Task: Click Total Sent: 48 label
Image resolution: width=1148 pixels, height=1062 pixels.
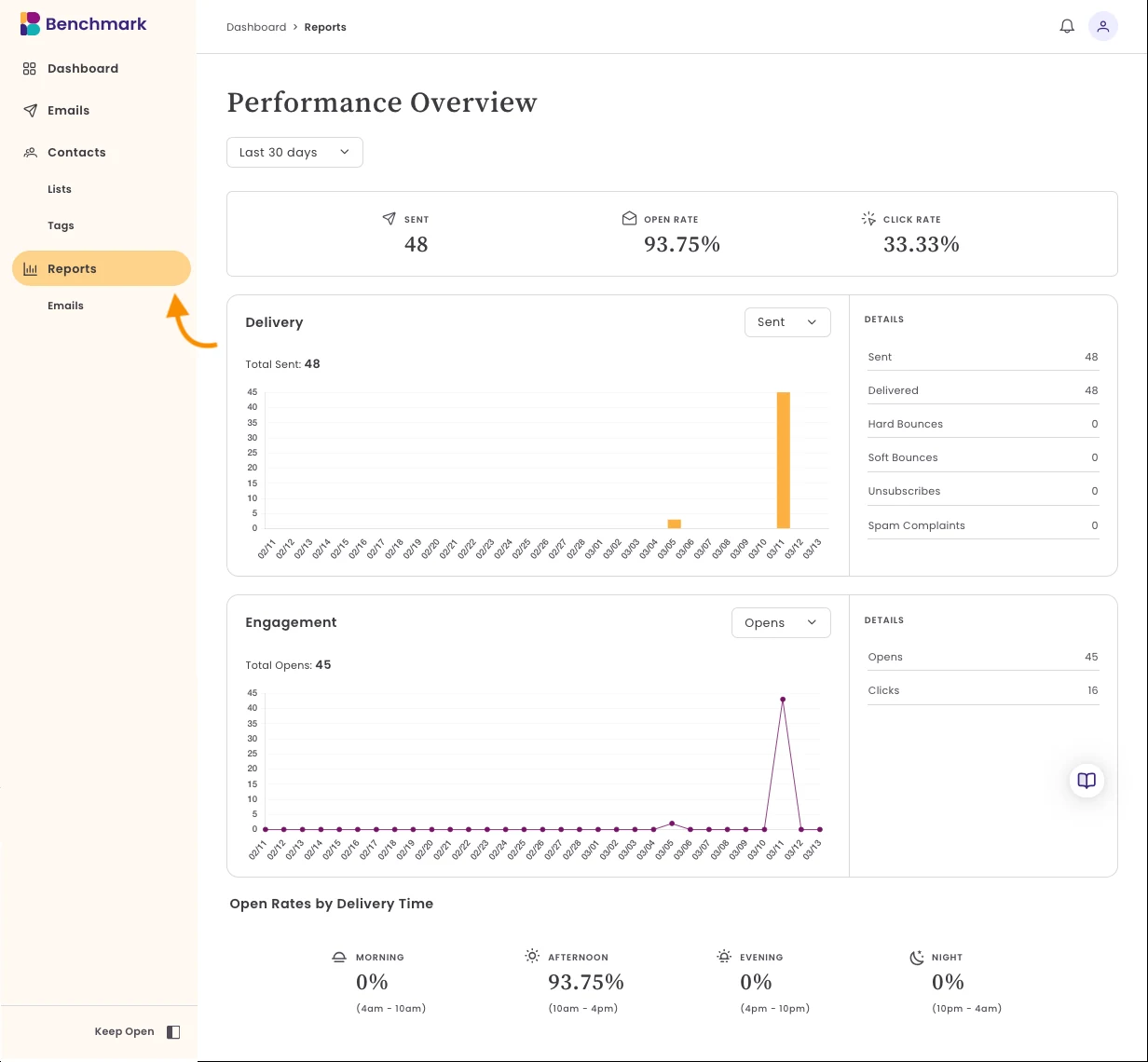Action: point(282,364)
